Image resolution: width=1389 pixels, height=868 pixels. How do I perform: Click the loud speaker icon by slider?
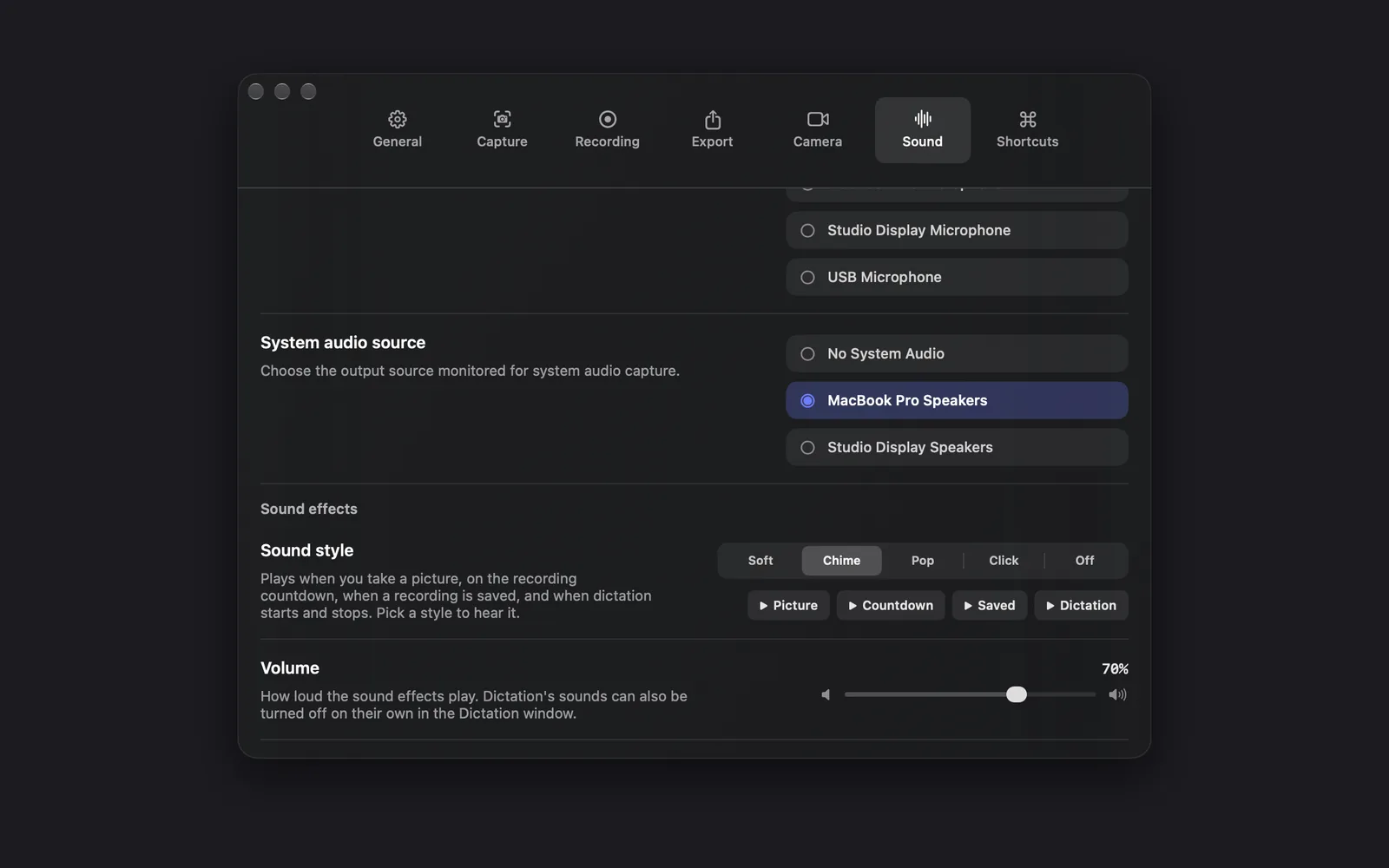click(1118, 694)
